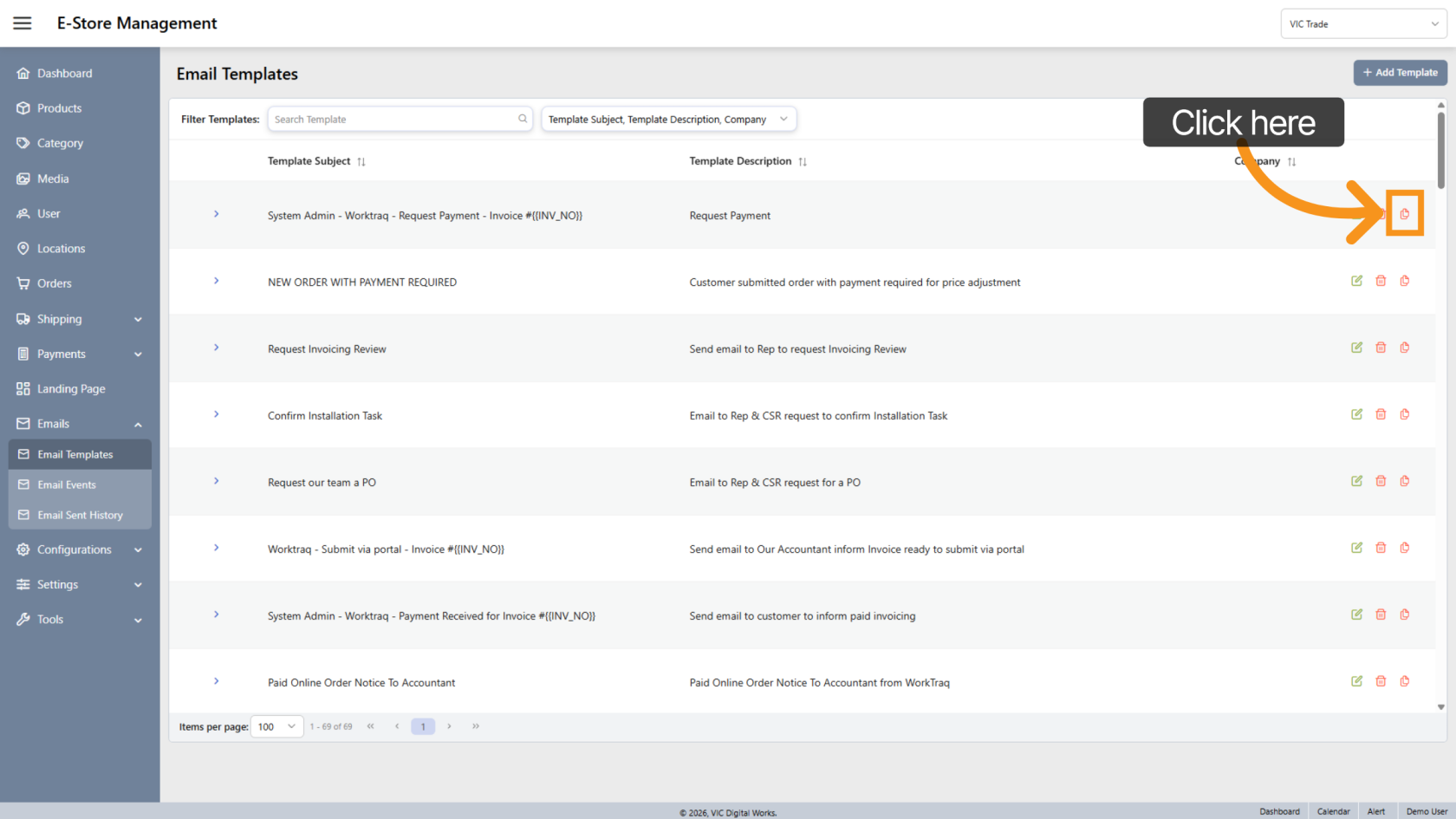This screenshot has height=819, width=1456.
Task: Edit the NEW ORDER WITH PAYMENT REQUIRED template
Action: click(1356, 281)
